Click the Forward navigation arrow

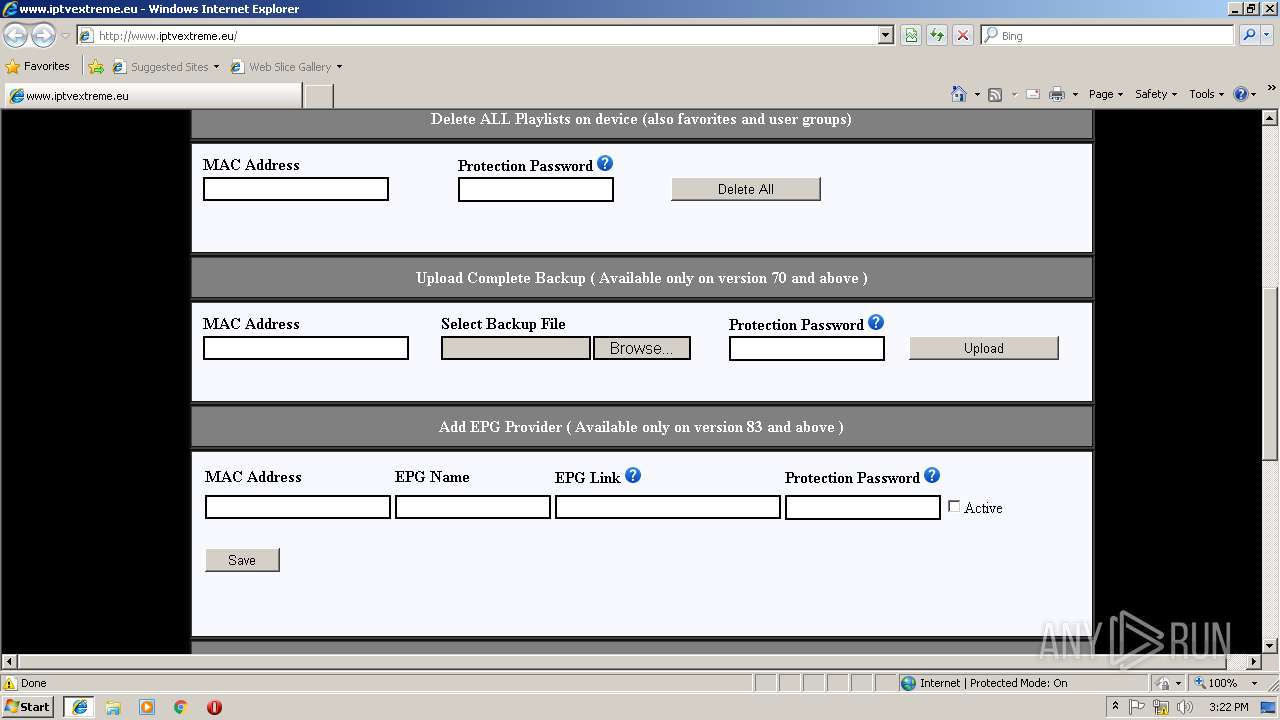coord(43,36)
